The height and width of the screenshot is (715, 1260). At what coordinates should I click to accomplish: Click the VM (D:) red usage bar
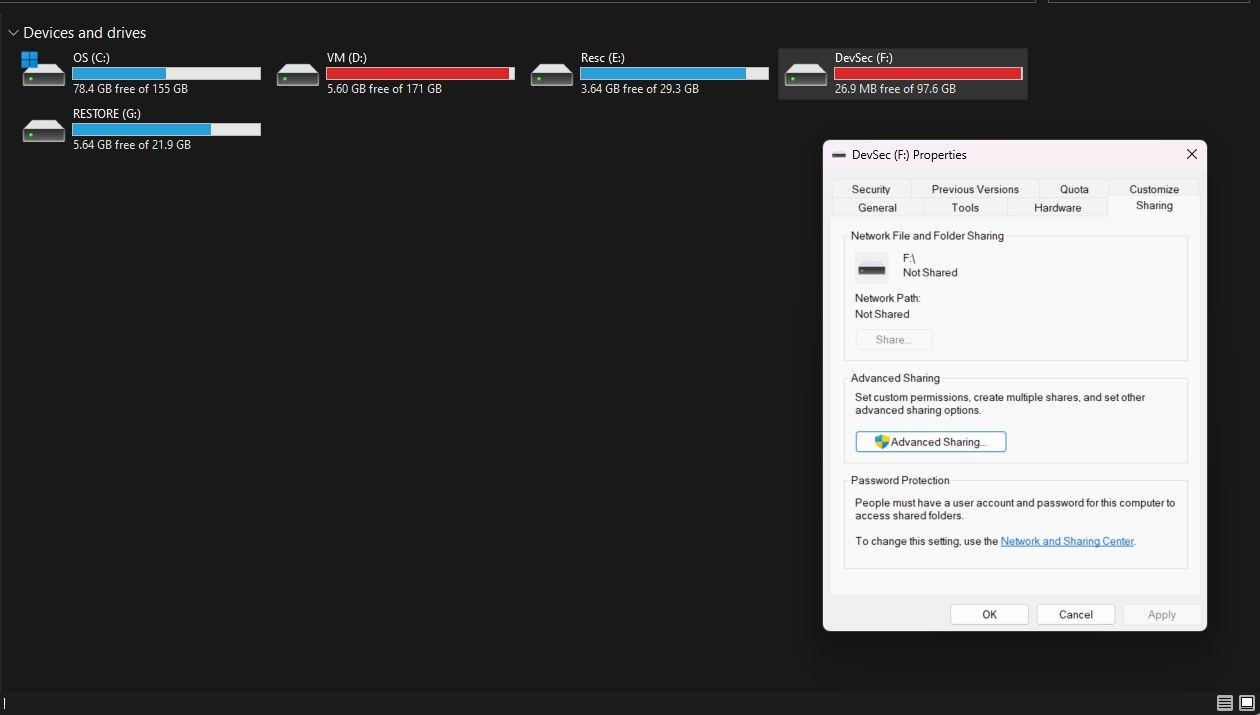pos(420,74)
